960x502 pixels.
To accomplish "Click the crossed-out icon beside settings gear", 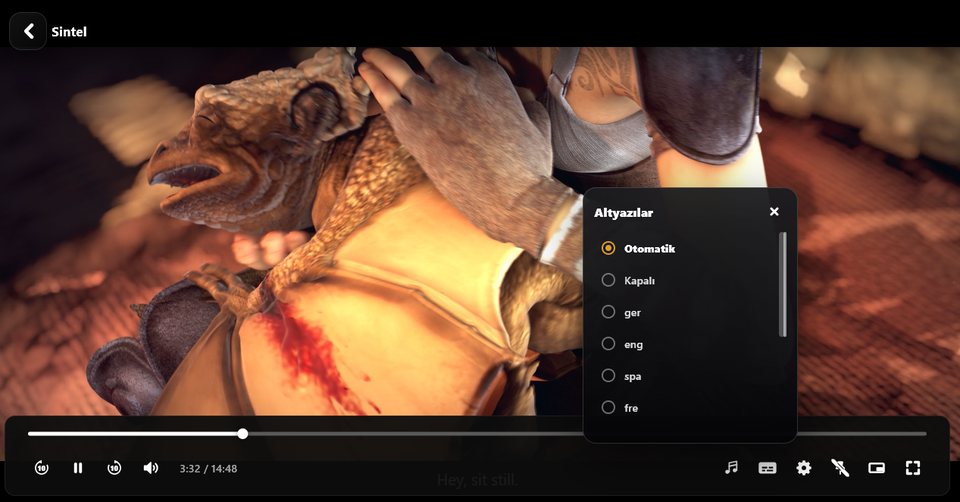I will [840, 468].
